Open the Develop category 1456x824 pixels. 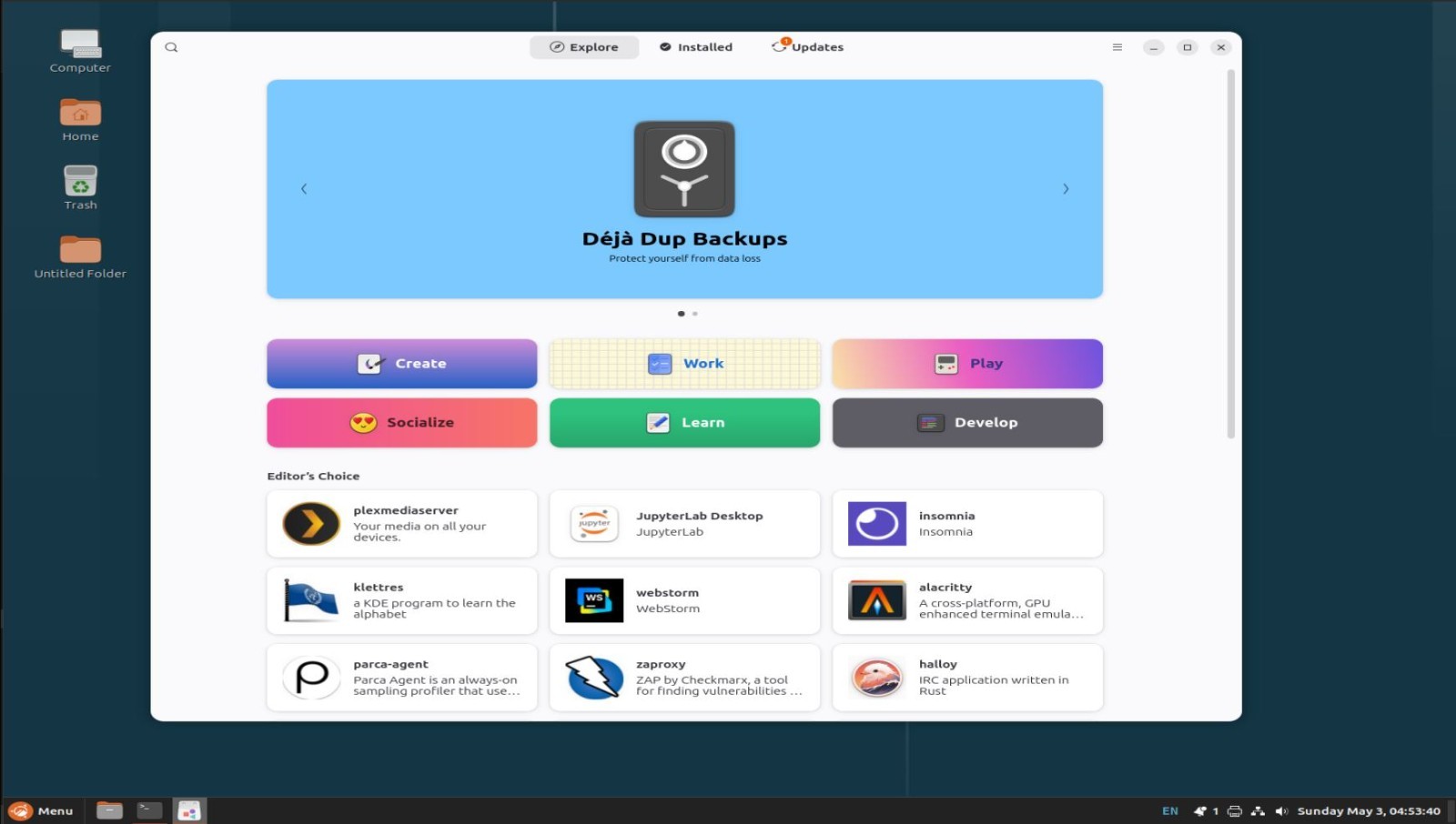point(967,423)
